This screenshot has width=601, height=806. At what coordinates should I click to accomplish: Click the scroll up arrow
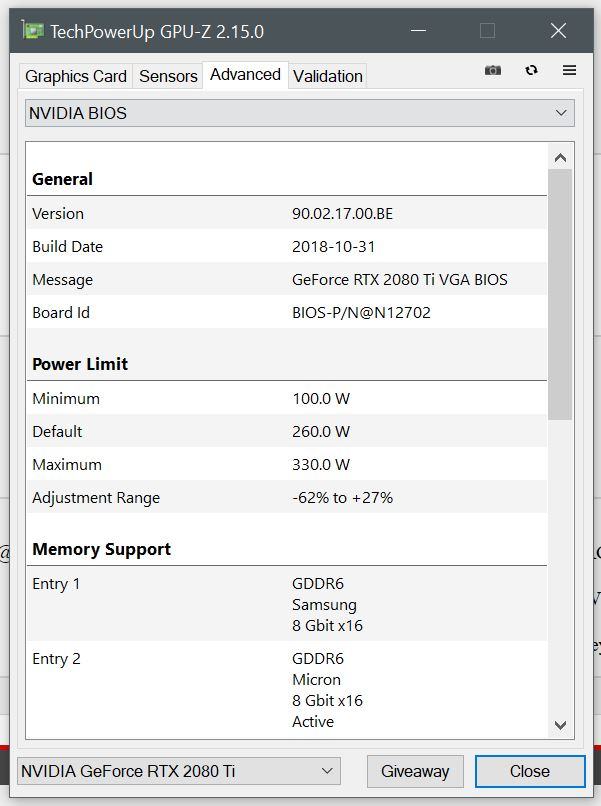click(560, 157)
